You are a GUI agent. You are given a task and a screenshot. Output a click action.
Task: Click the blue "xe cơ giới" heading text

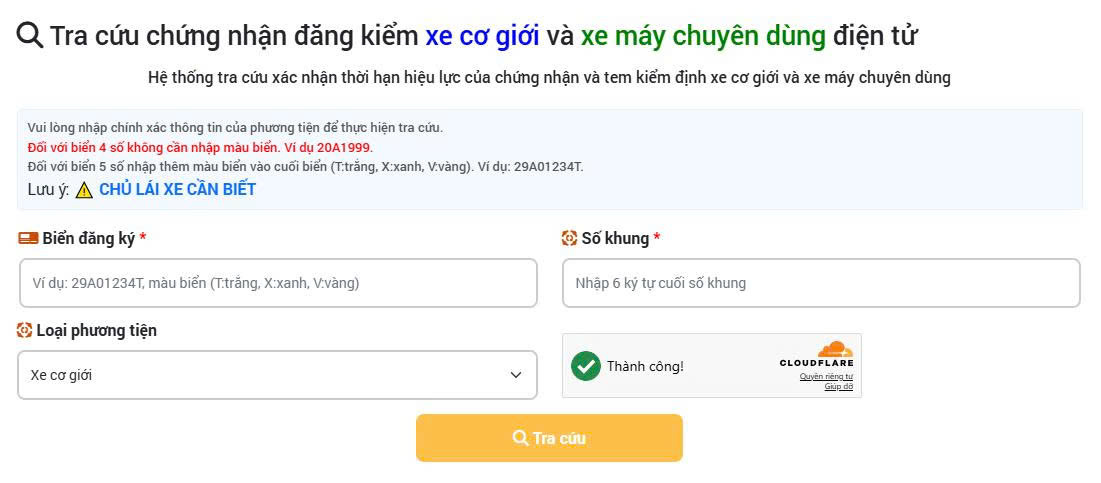[x=482, y=36]
